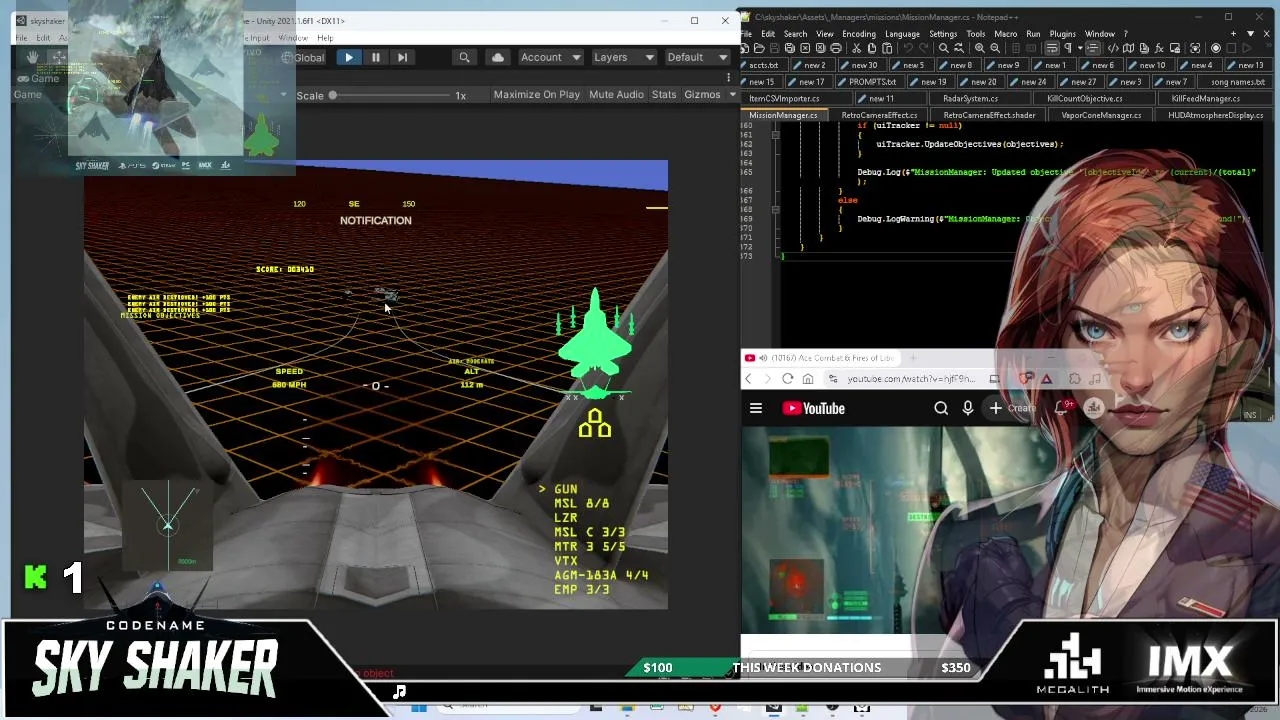The width and height of the screenshot is (1280, 720).
Task: Open Notepad++ tab list dropdown arrow
Action: click(1250, 34)
